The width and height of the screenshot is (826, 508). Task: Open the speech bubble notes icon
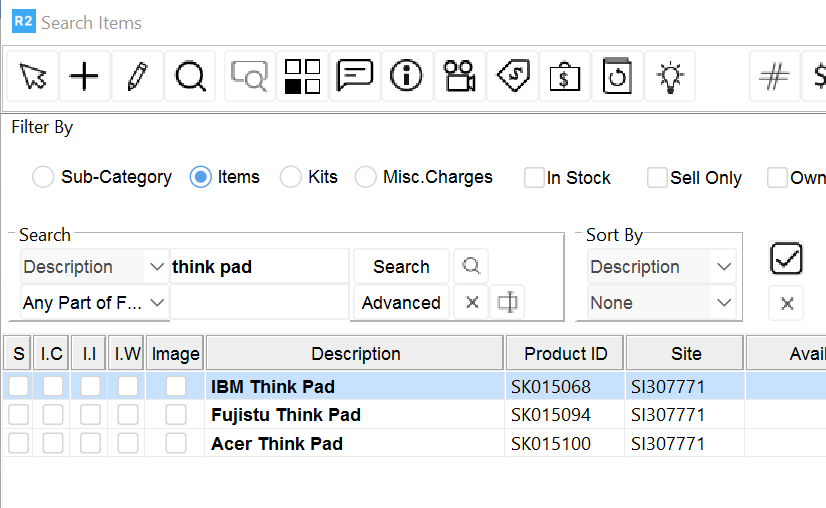pos(355,77)
